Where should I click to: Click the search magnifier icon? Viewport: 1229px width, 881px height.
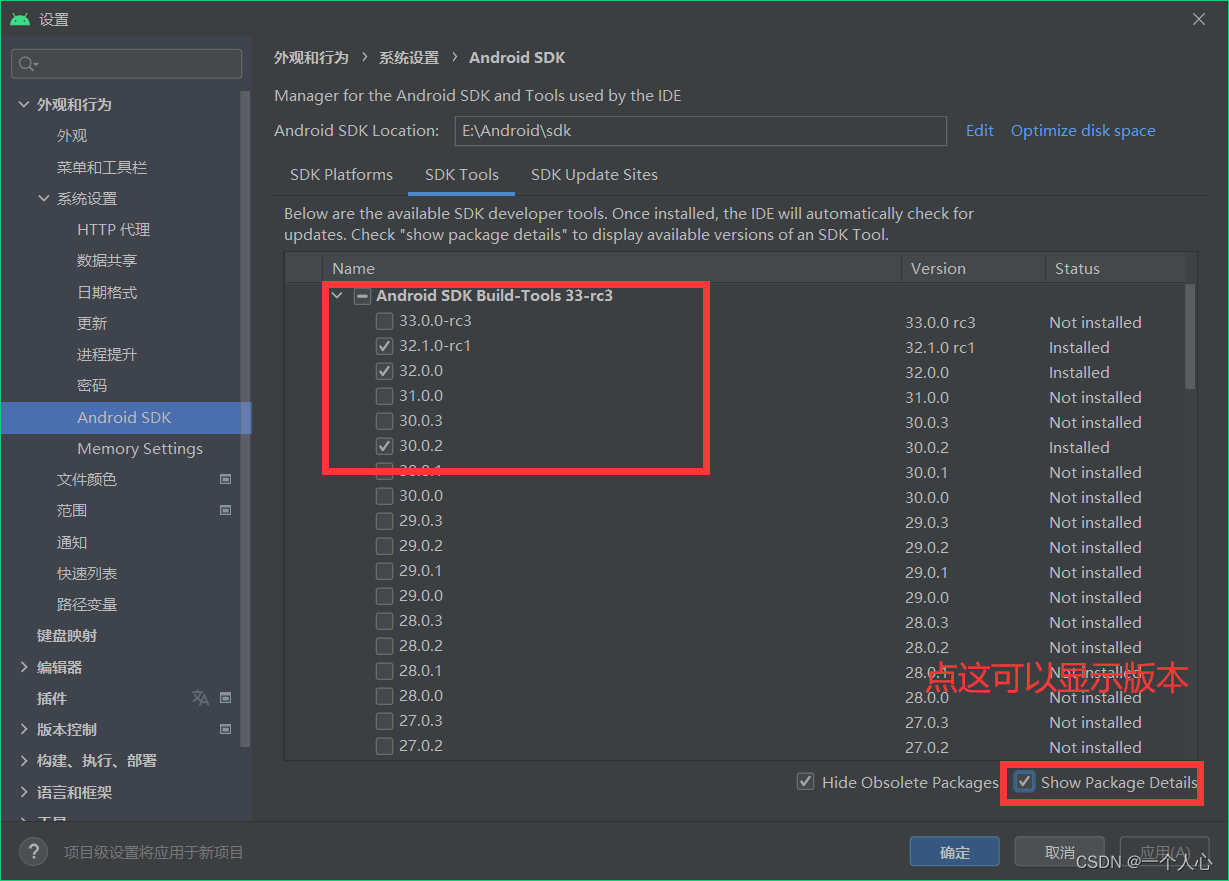26,64
